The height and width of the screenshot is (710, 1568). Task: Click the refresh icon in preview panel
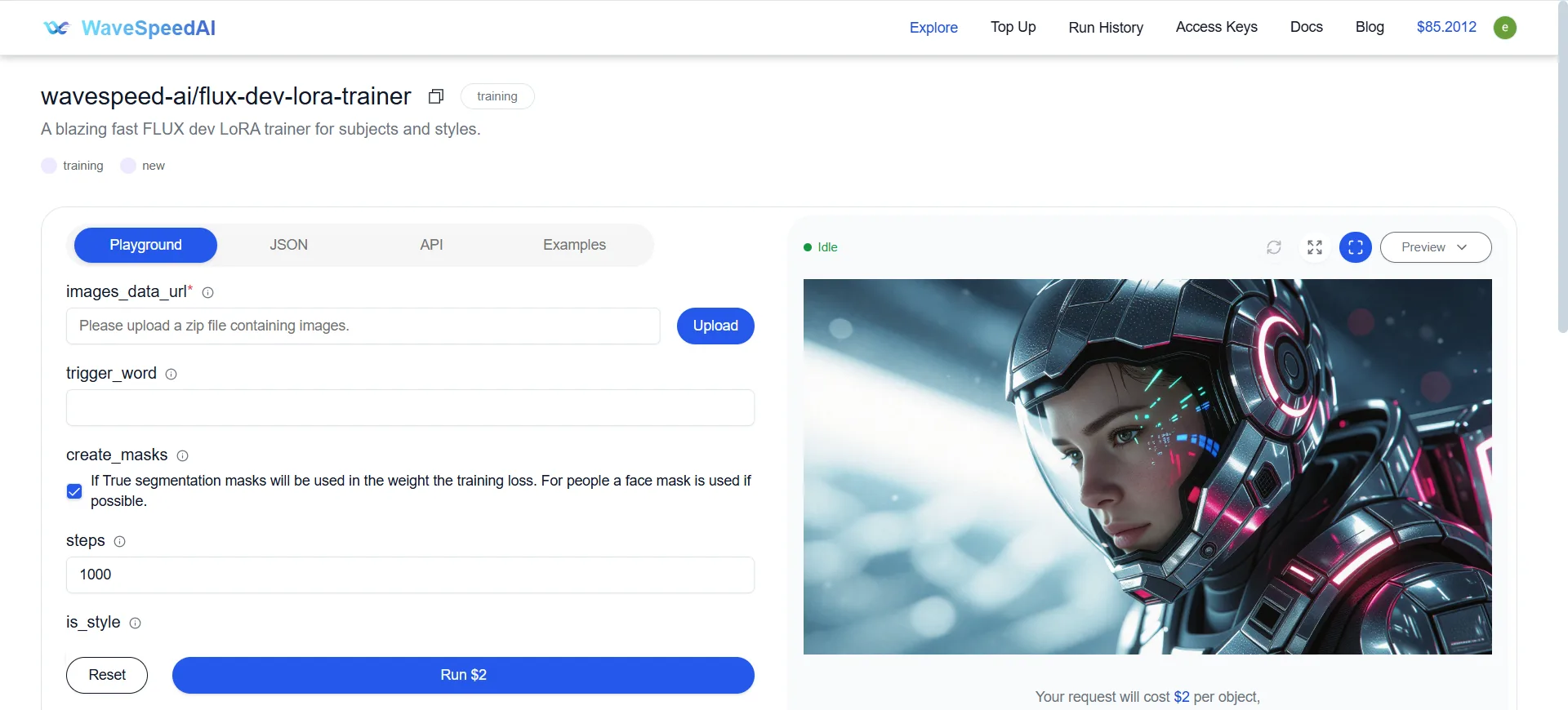click(x=1274, y=247)
